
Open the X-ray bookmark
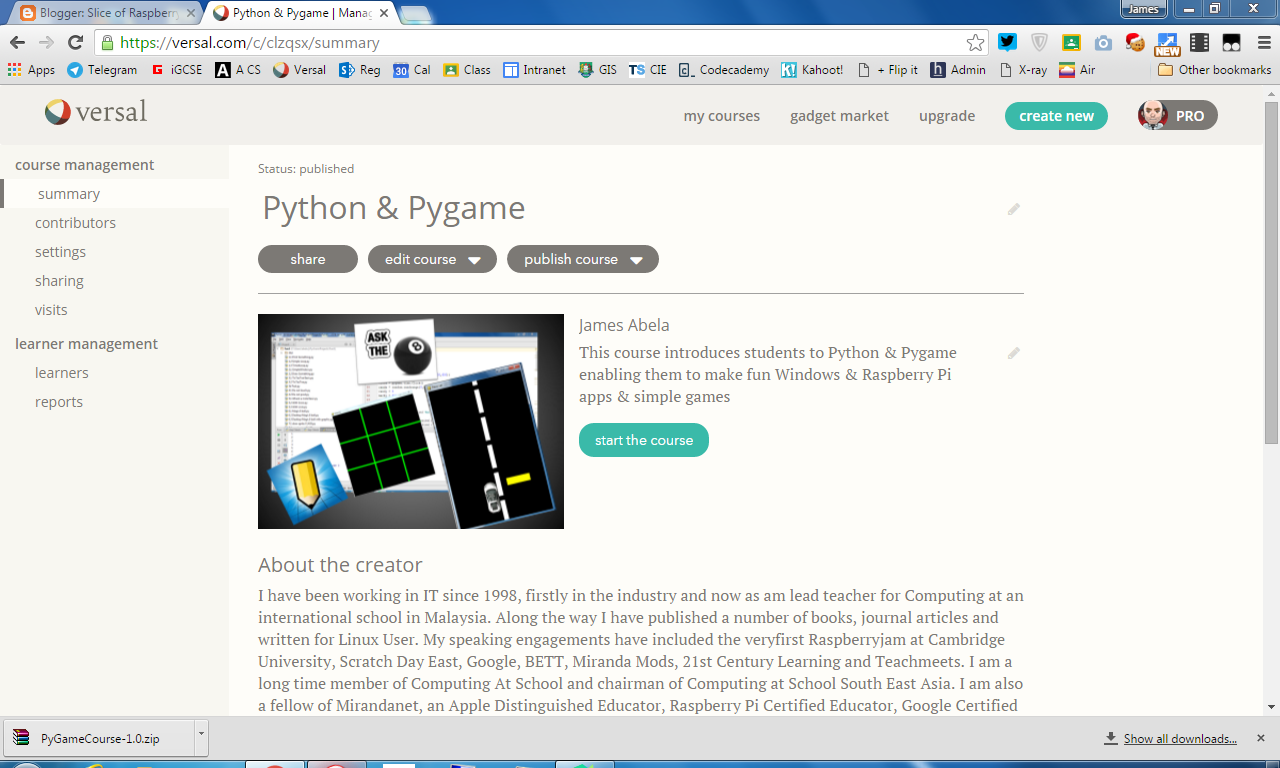(1023, 70)
